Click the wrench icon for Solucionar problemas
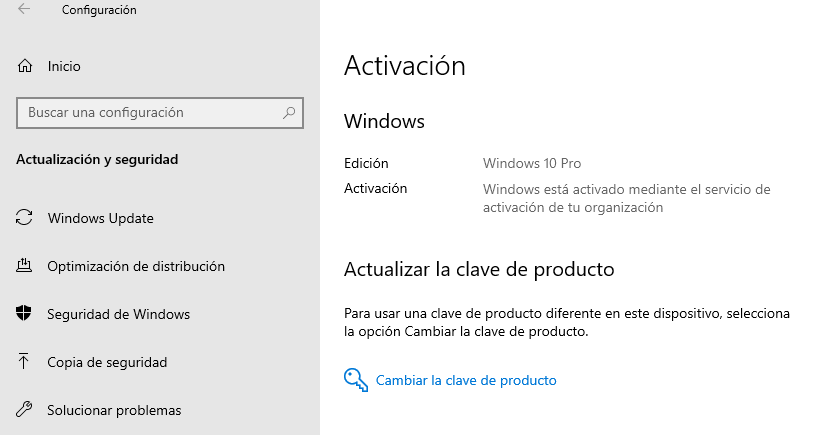Screen dimensions: 828x435 [25, 410]
